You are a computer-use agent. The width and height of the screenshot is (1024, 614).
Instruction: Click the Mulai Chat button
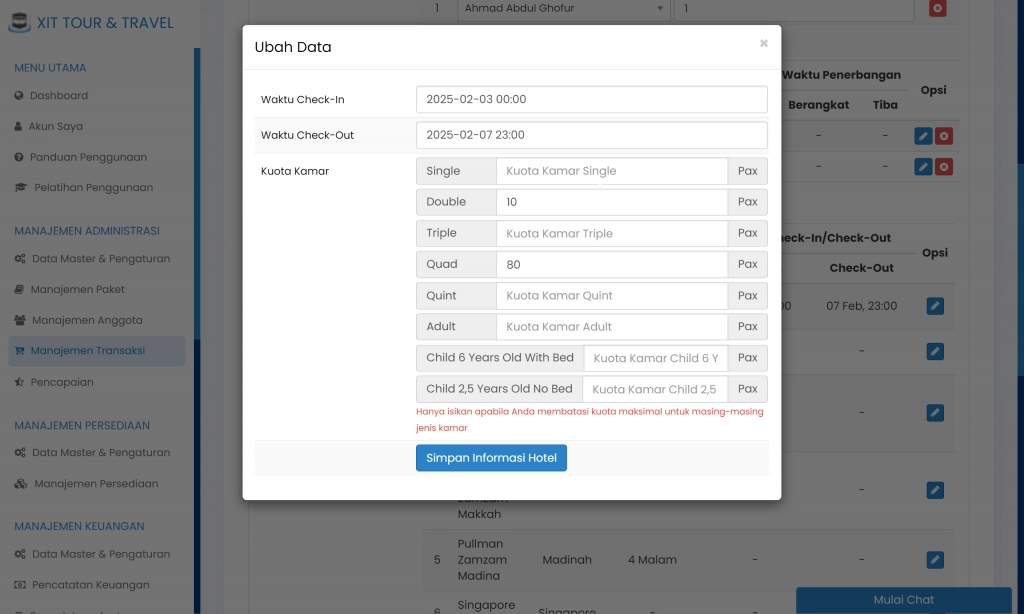(x=903, y=600)
